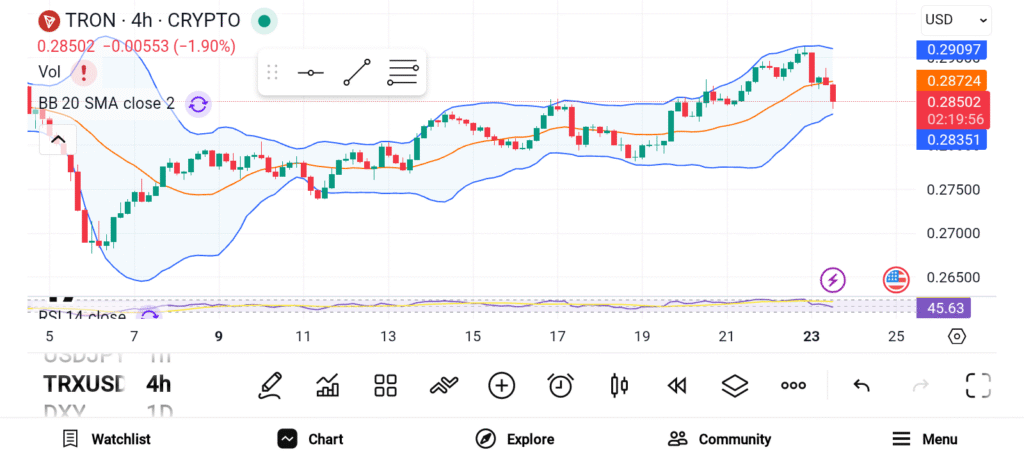Toggle the purple lightning events icon
Image resolution: width=1024 pixels, height=461 pixels.
click(833, 280)
